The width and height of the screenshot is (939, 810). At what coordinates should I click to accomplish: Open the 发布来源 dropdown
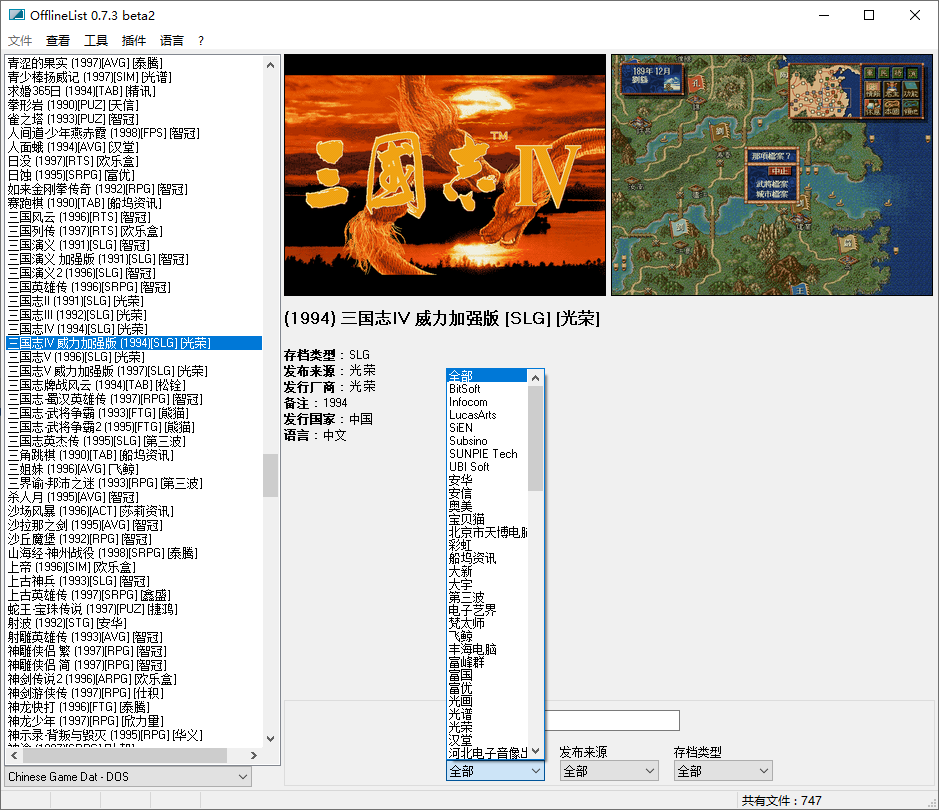point(609,771)
